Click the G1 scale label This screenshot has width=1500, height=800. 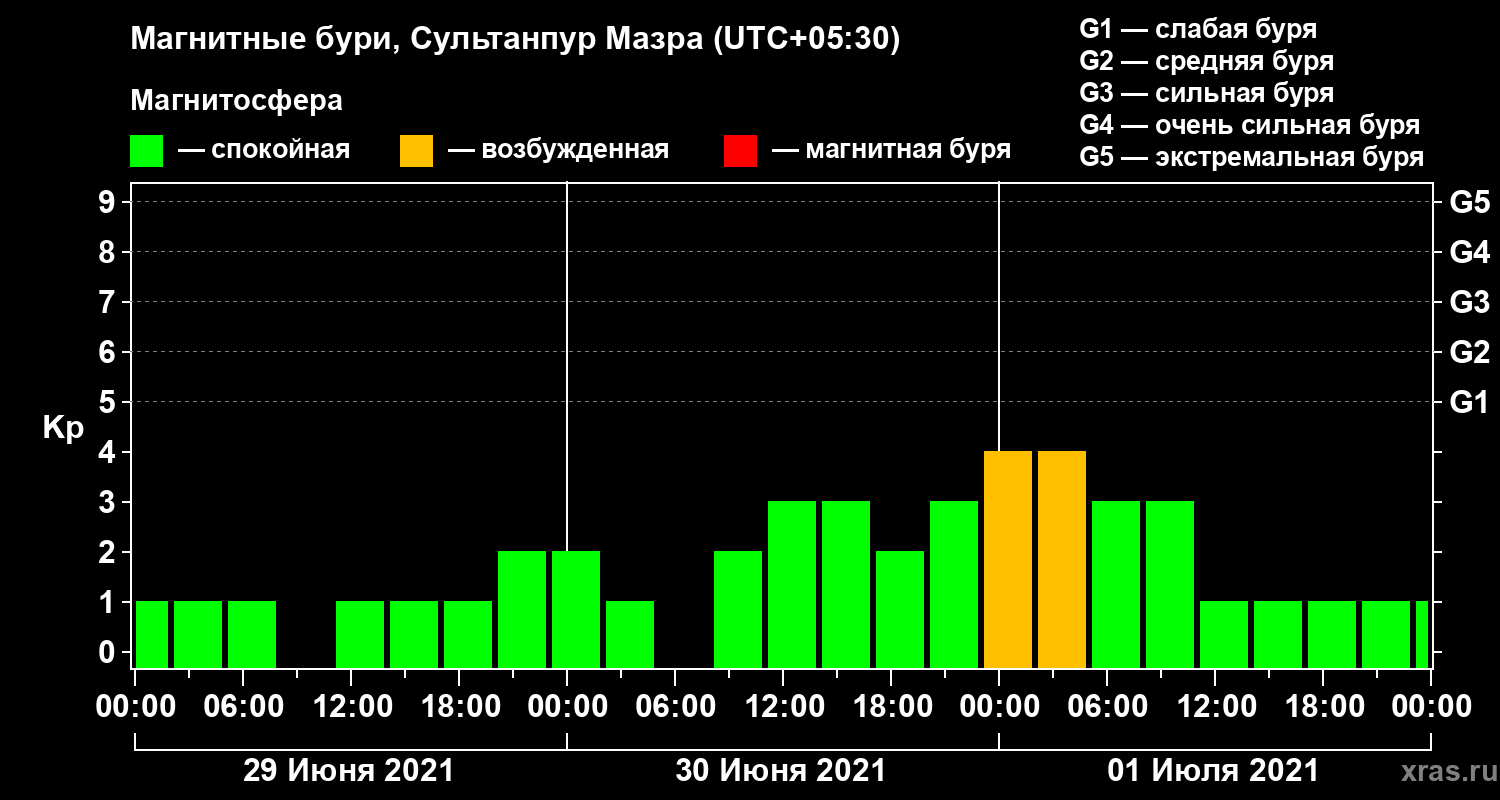coord(1469,403)
